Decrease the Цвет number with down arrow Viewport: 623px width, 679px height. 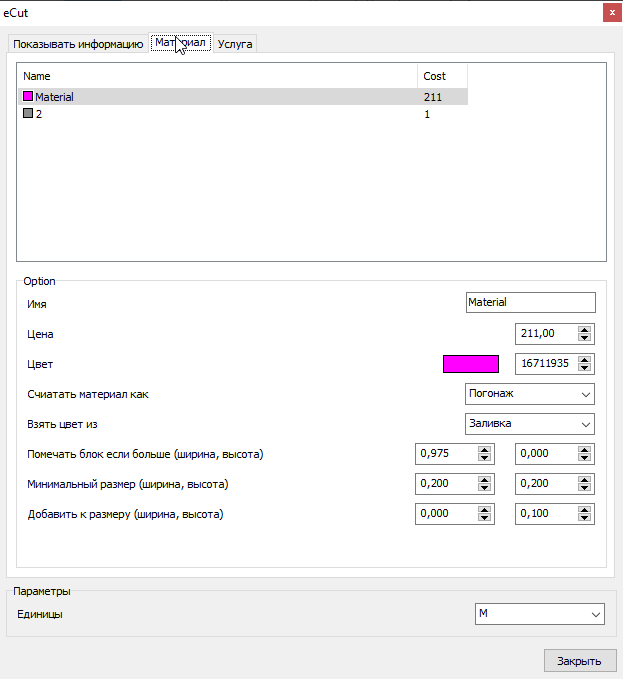[x=585, y=369]
